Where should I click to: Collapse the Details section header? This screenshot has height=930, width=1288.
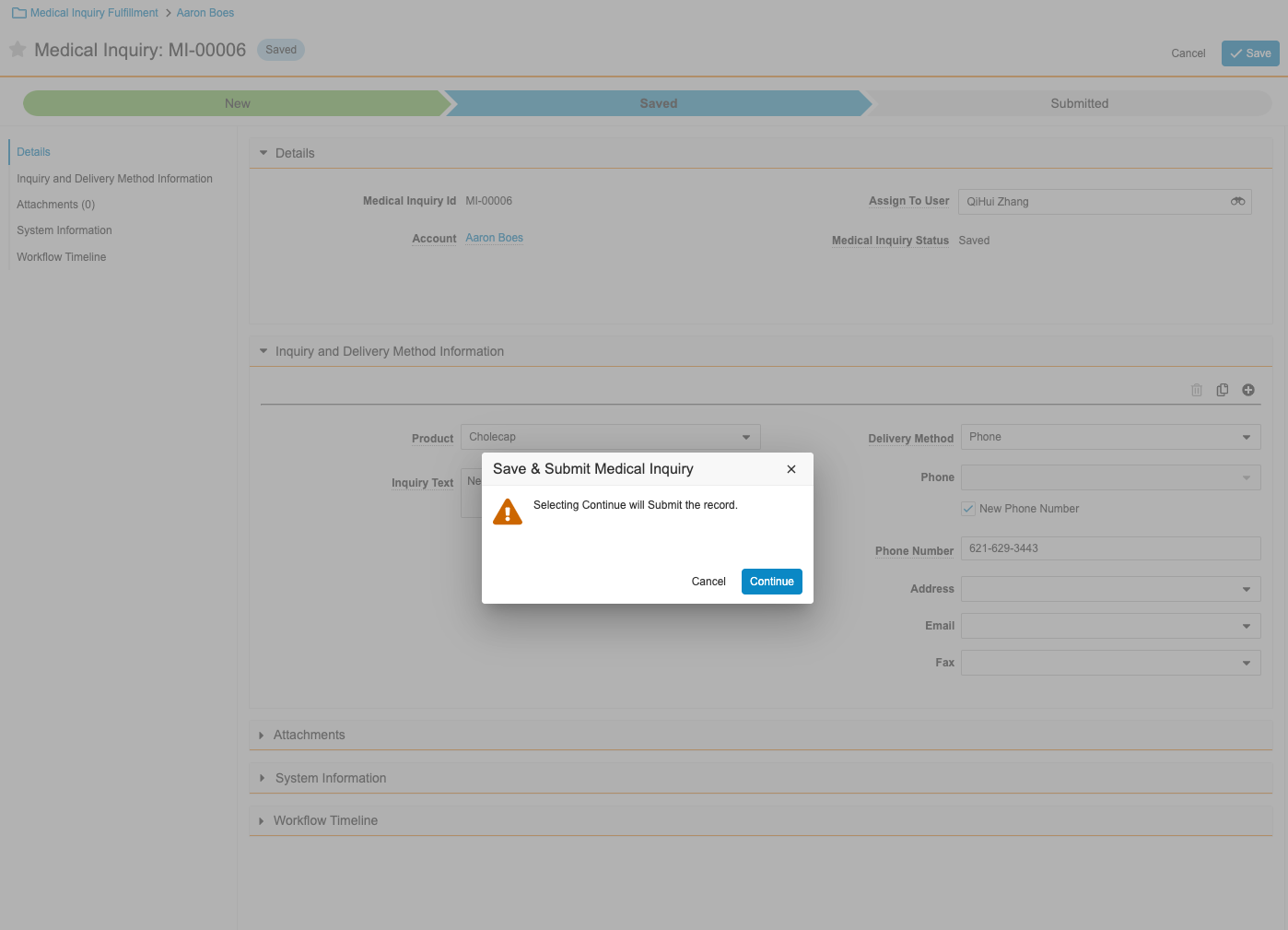pos(295,153)
